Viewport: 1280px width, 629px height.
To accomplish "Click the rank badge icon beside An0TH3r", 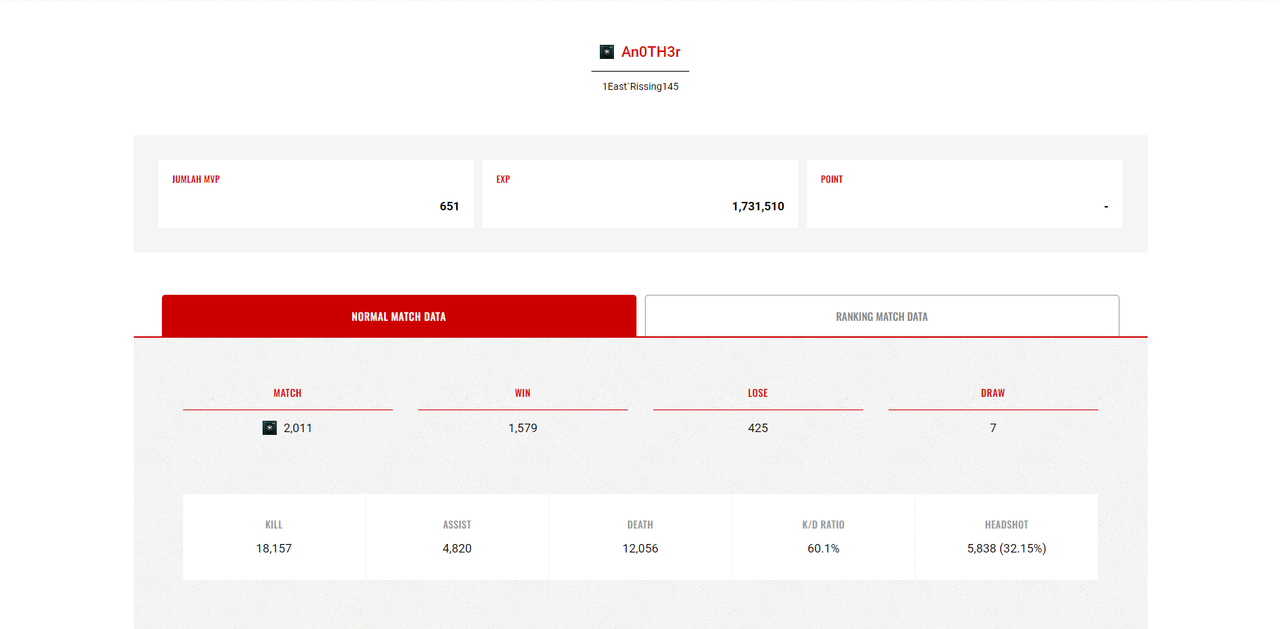I will (607, 52).
